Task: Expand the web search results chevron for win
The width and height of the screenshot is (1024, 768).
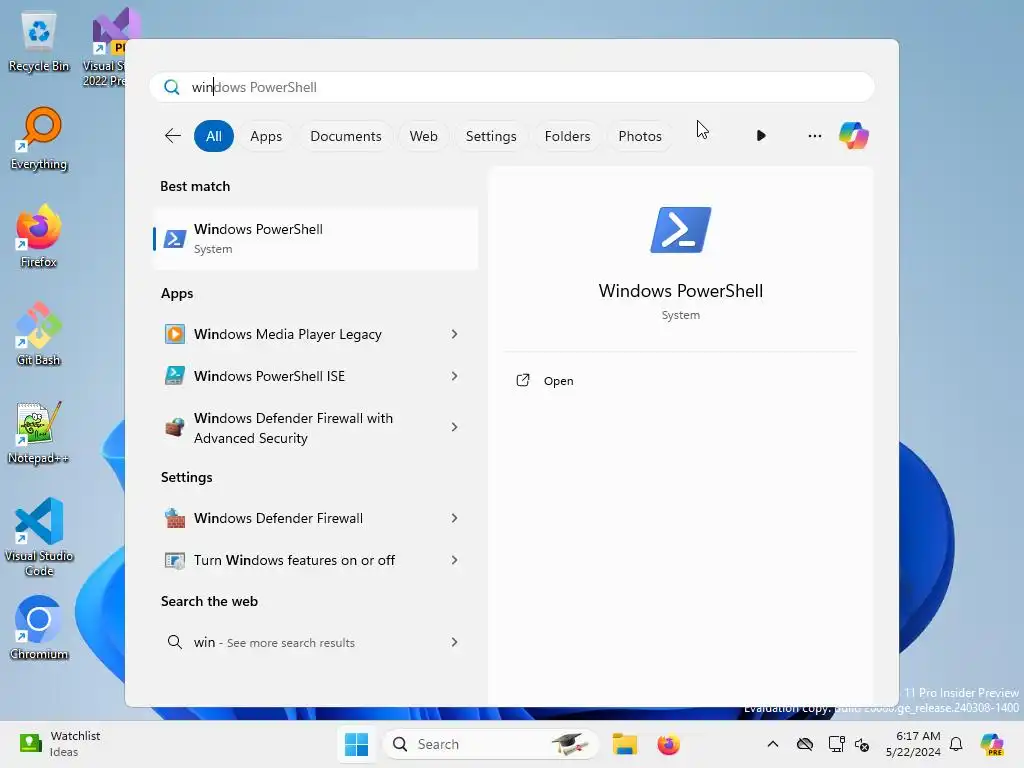Action: [x=455, y=643]
